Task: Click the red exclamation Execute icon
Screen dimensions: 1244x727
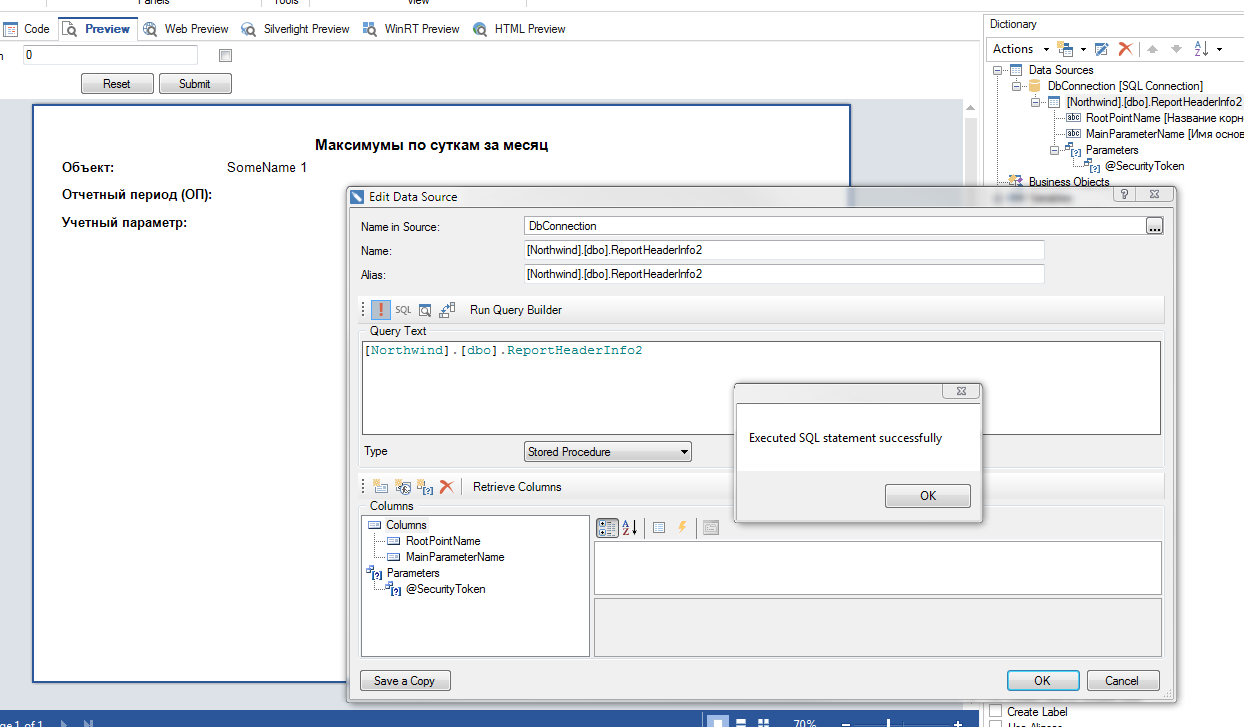Action: point(381,310)
